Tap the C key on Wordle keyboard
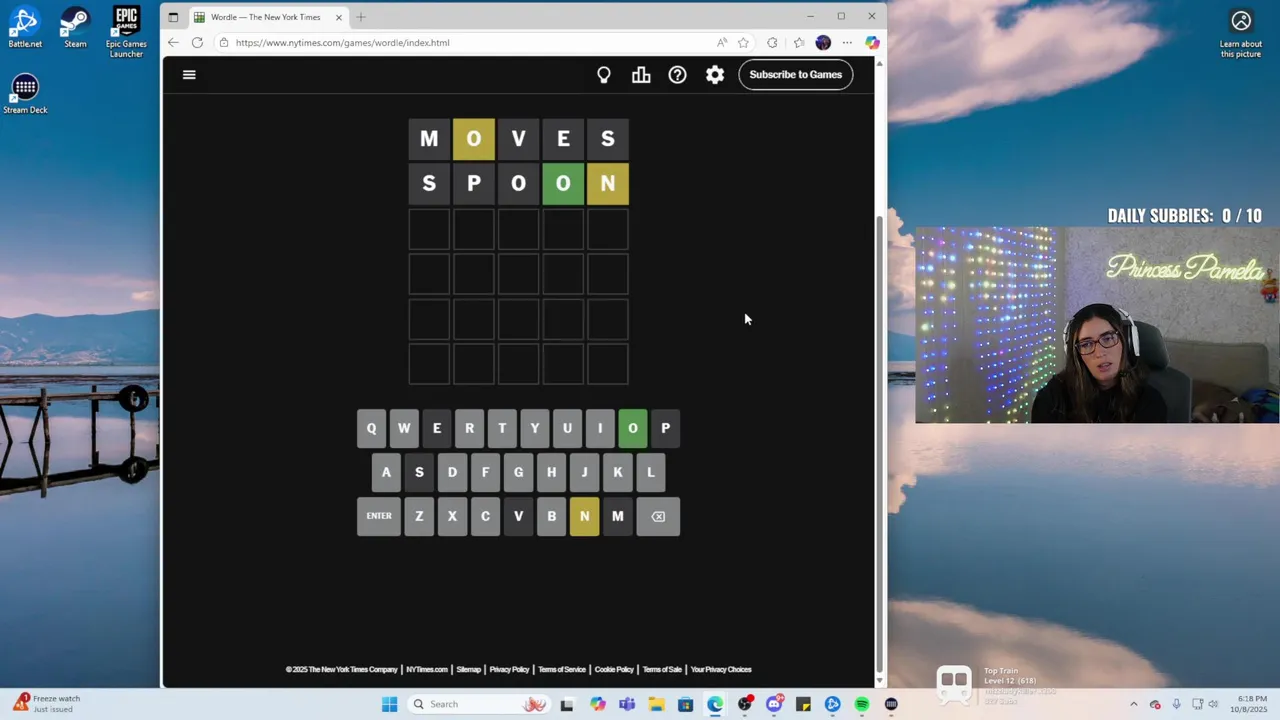Viewport: 1280px width, 720px height. point(485,516)
